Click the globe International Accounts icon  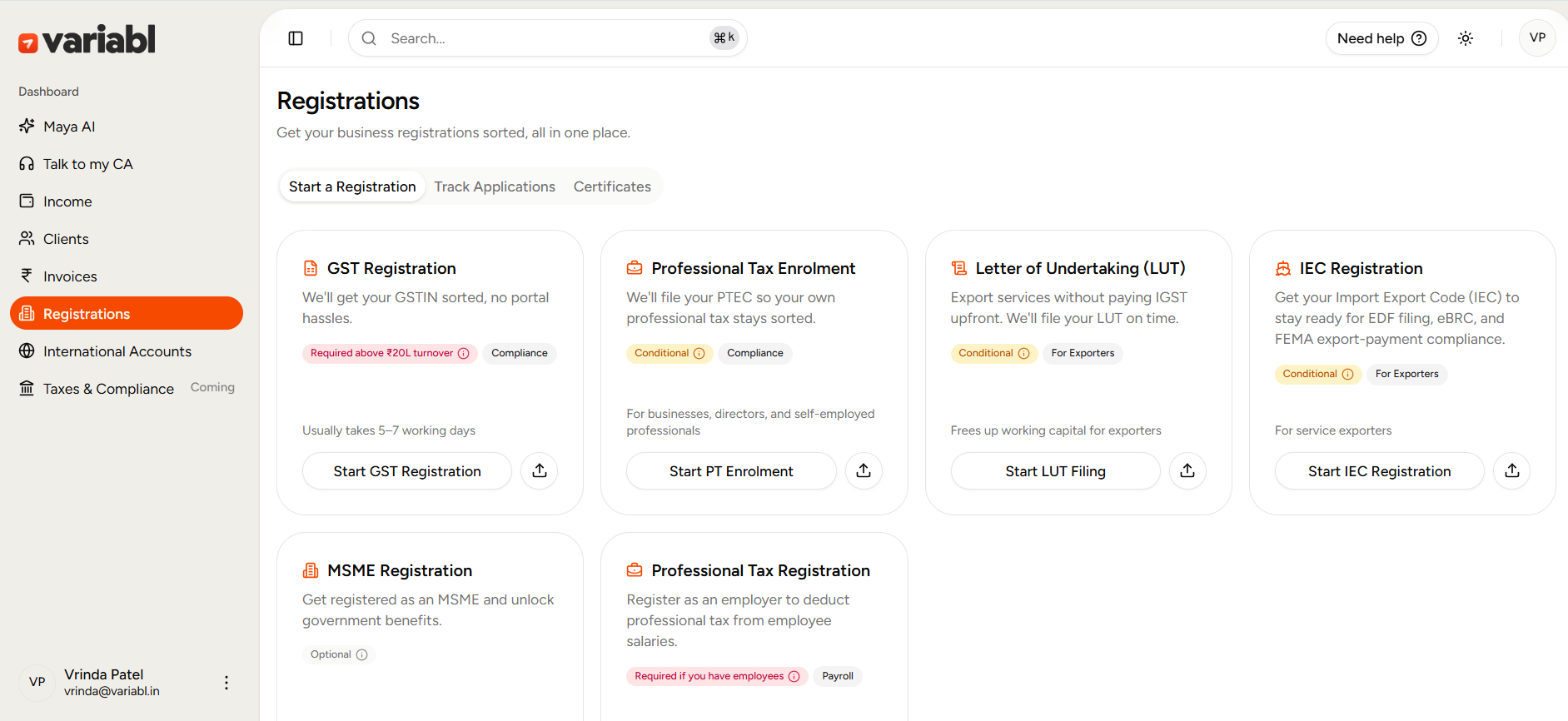pos(27,351)
